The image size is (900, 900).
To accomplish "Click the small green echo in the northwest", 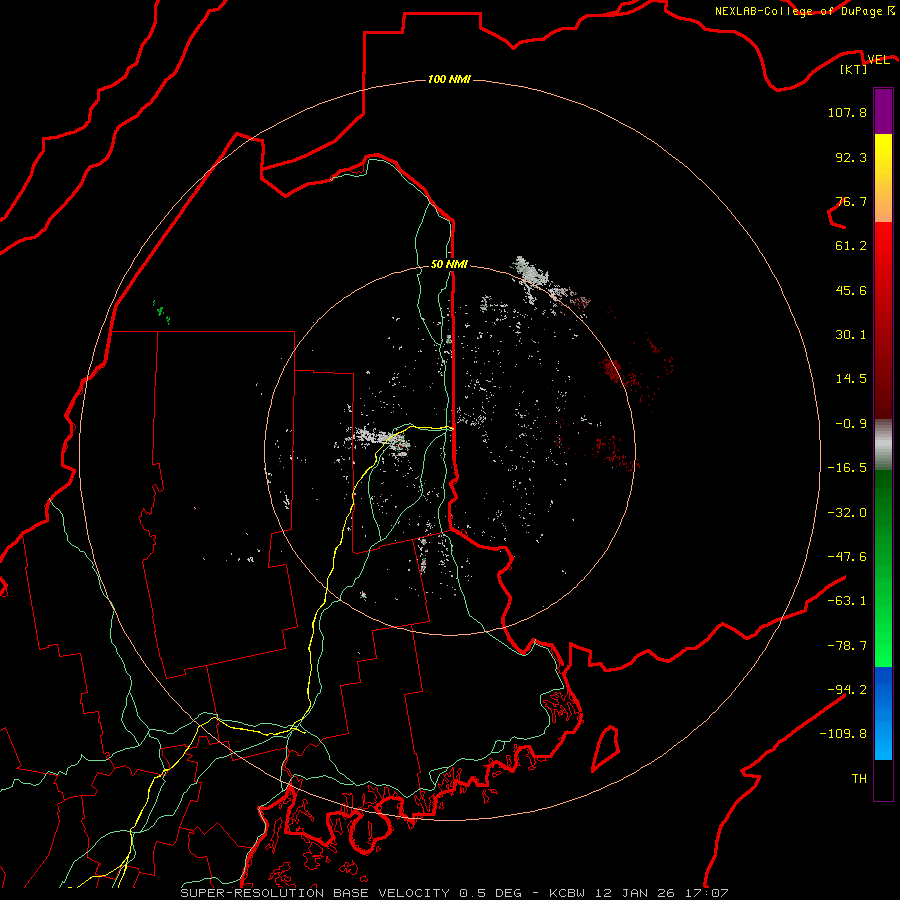I will (x=162, y=311).
